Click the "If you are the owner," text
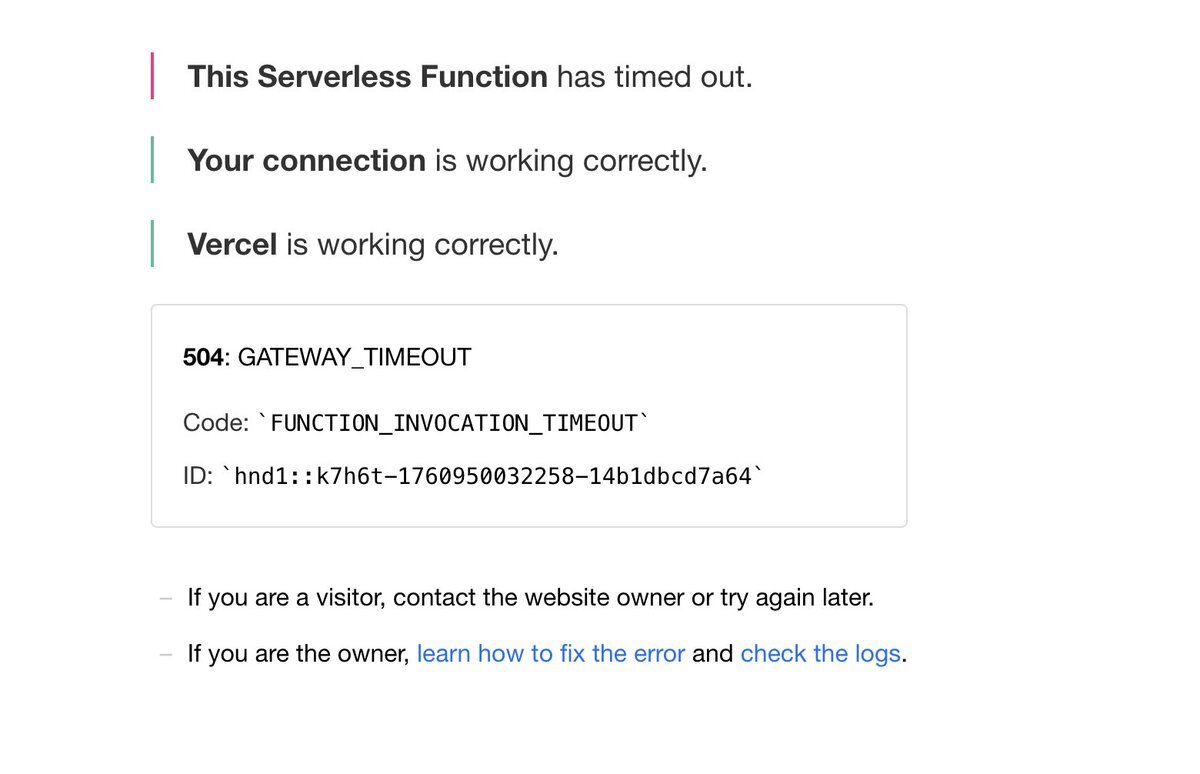The height and width of the screenshot is (774, 1200). coord(298,654)
